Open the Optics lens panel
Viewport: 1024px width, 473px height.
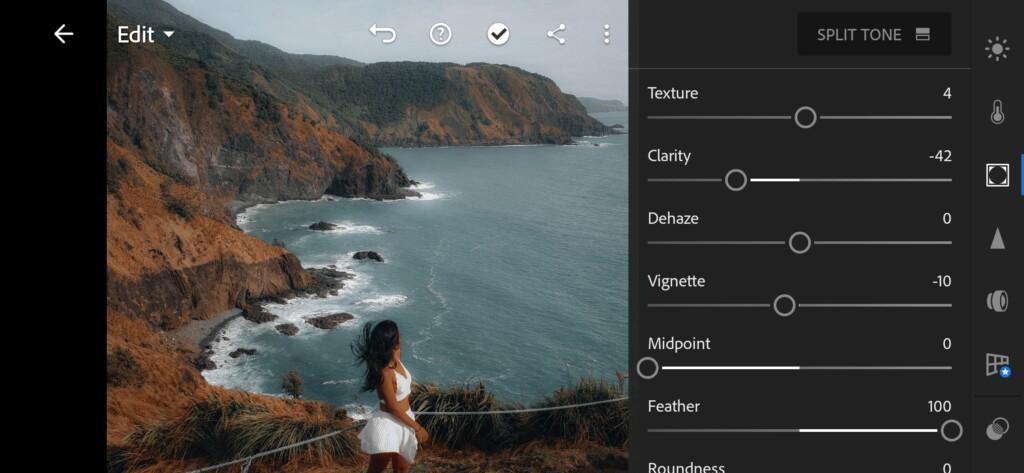[x=997, y=301]
